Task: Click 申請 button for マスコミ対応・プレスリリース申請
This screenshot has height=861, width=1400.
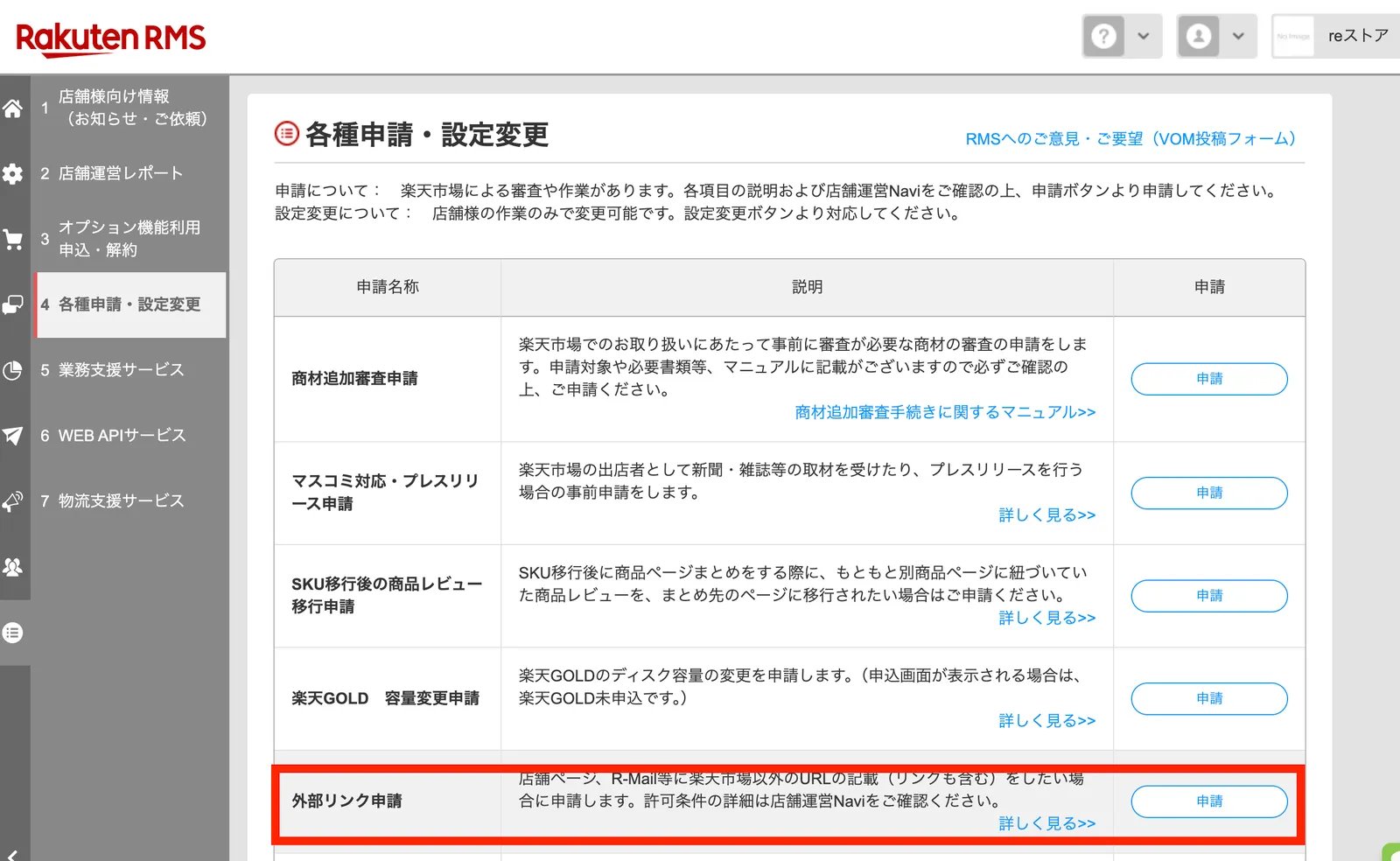Action: (1209, 493)
